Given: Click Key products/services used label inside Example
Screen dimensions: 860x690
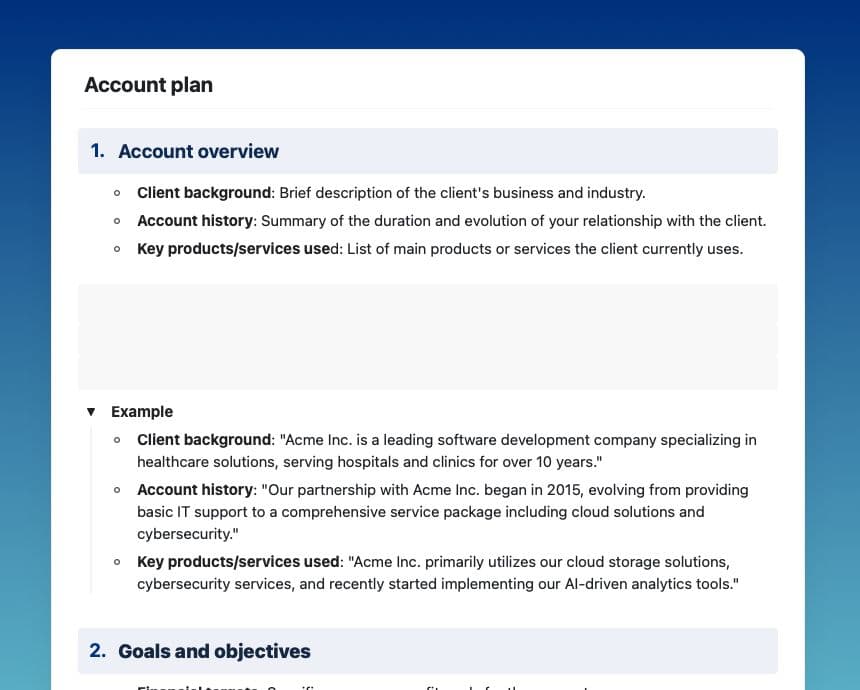Looking at the screenshot, I should 238,562.
